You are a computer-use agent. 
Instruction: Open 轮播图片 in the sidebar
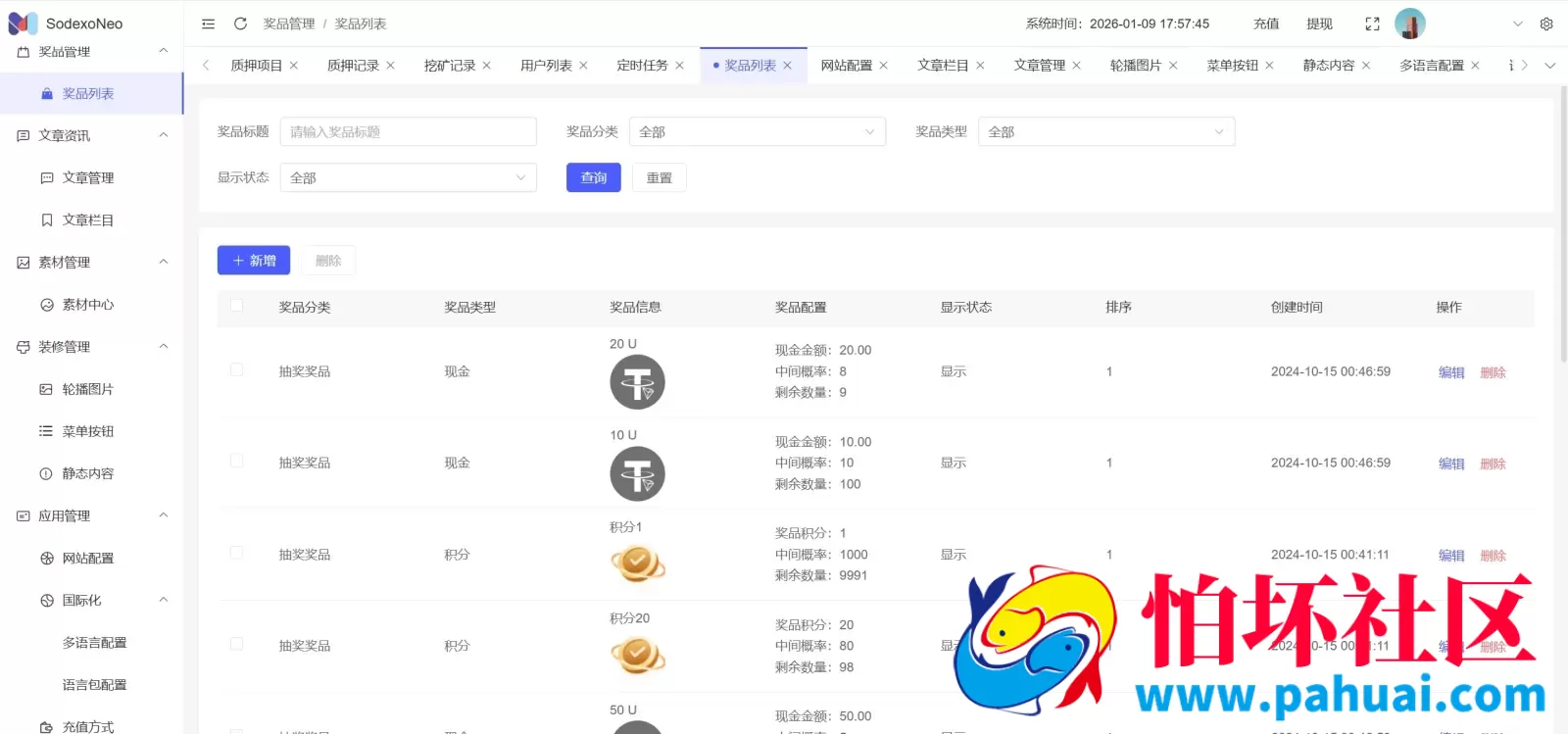pos(90,389)
